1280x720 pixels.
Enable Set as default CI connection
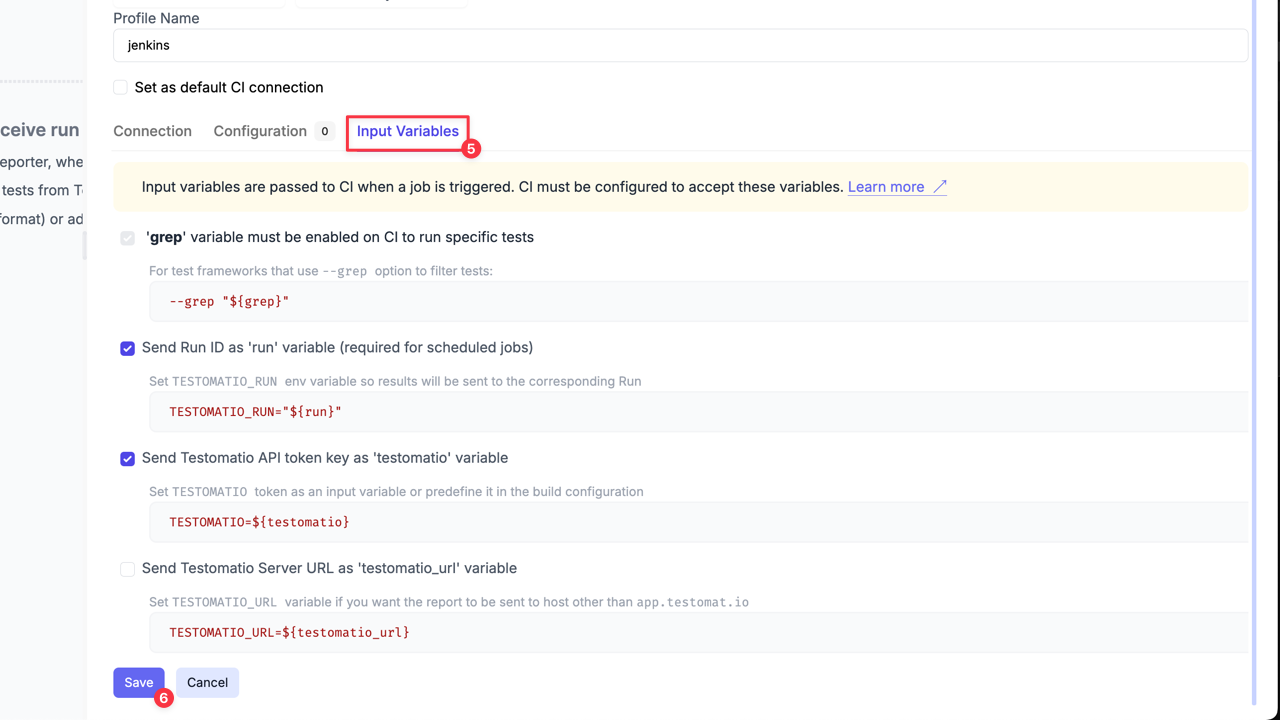pos(121,88)
